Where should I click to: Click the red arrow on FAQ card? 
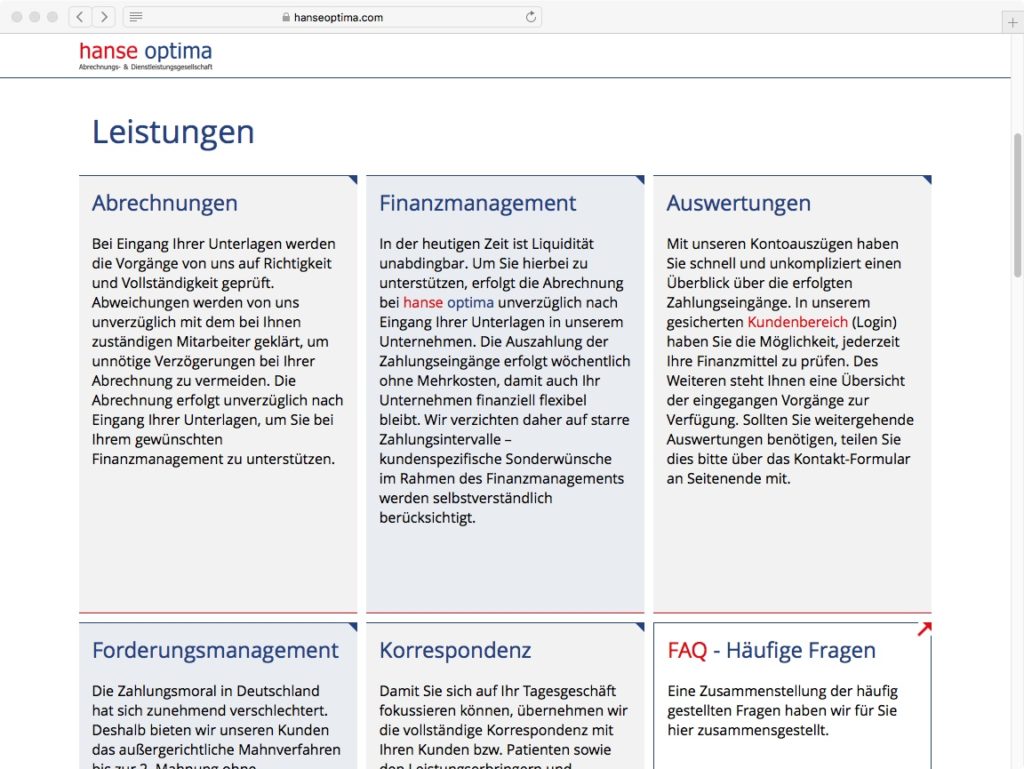click(924, 629)
